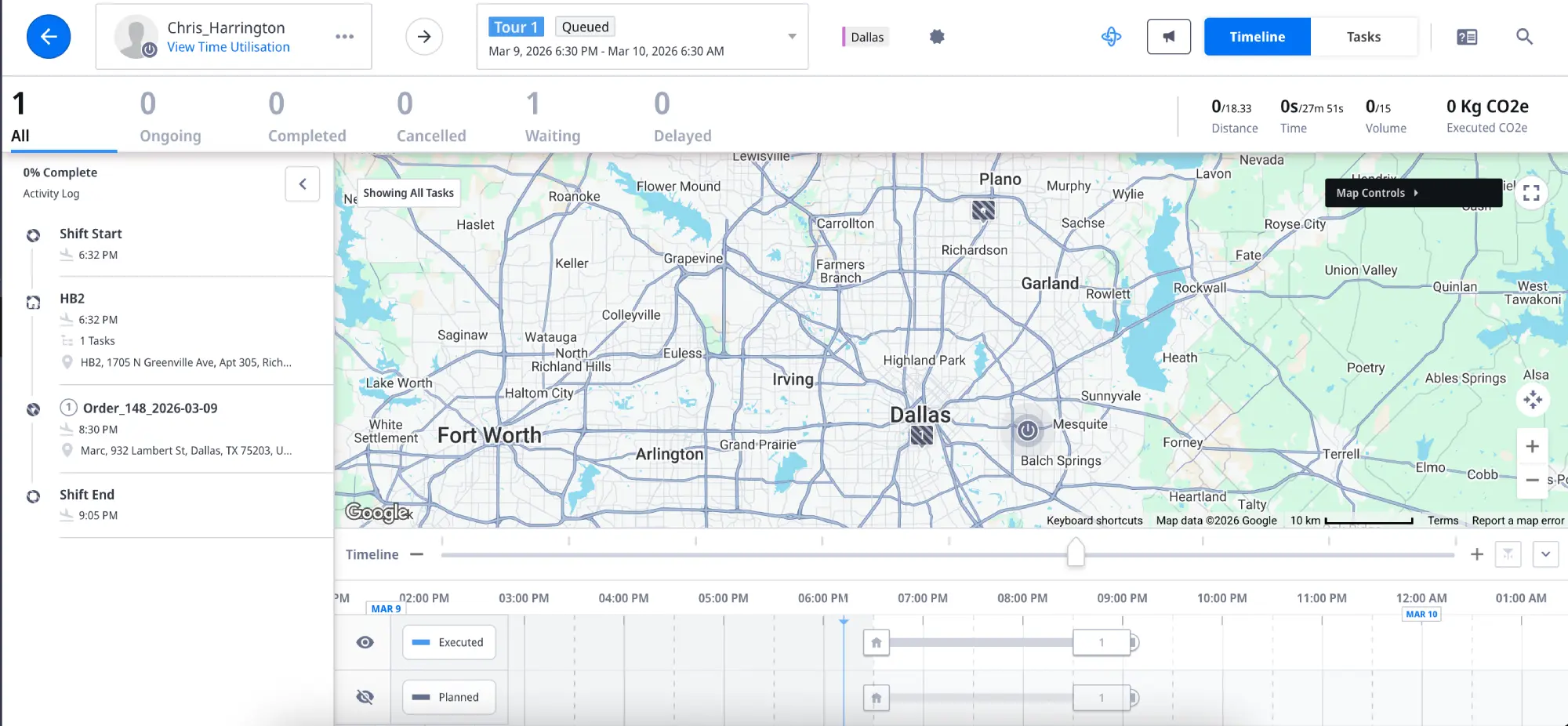Show the Planned row with the crossed-eye toggle
Screen dimensions: 1568x726
[x=365, y=697]
